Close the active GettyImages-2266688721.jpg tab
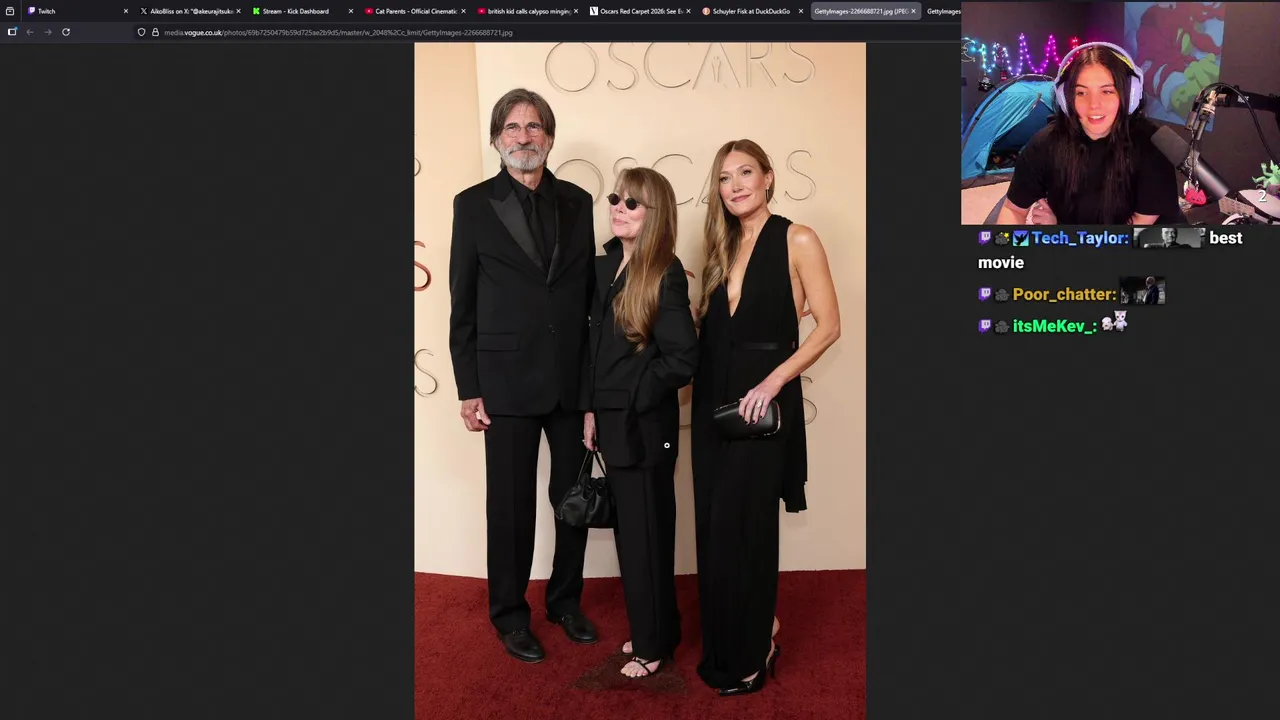Screen dimensions: 1280x720 [913, 11]
